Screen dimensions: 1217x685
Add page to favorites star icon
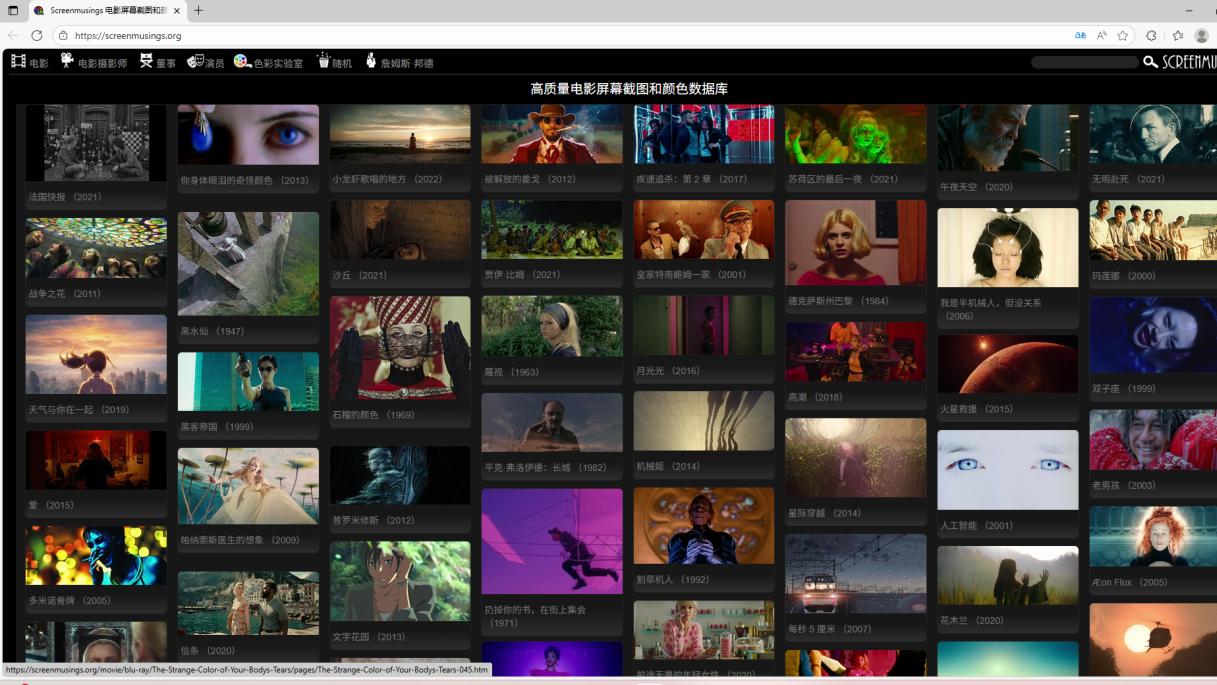1123,35
